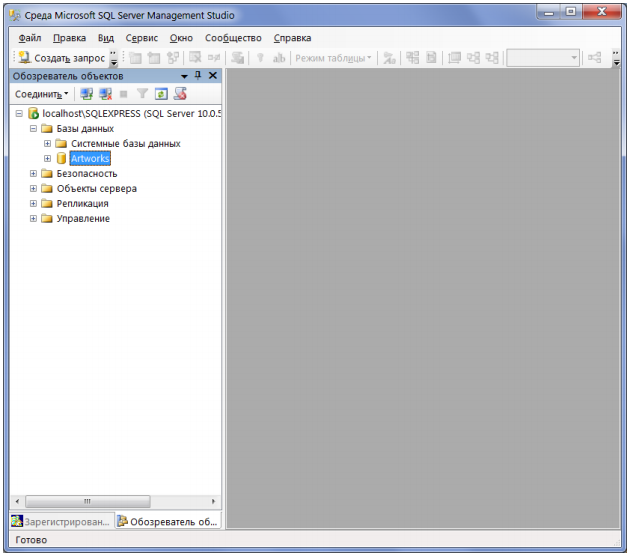The height and width of the screenshot is (556, 630).
Task: Select the Базы данных label
Action: click(x=85, y=129)
